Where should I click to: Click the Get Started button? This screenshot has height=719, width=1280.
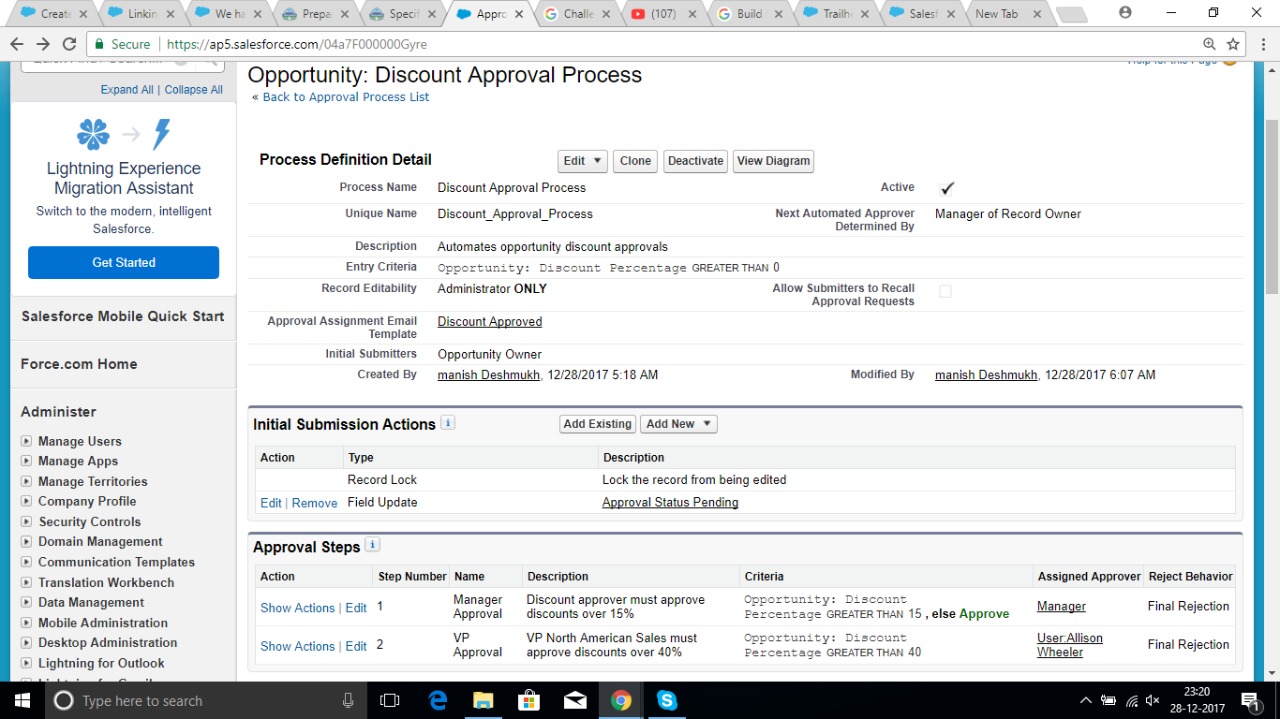pyautogui.click(x=123, y=262)
